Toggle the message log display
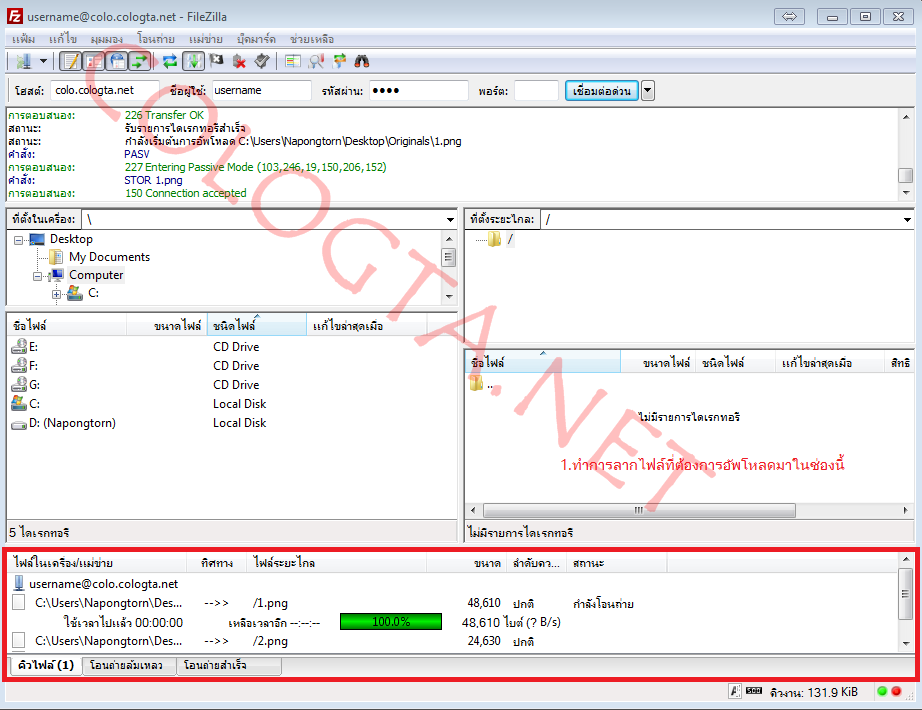Viewport: 922px width, 710px height. point(70,61)
